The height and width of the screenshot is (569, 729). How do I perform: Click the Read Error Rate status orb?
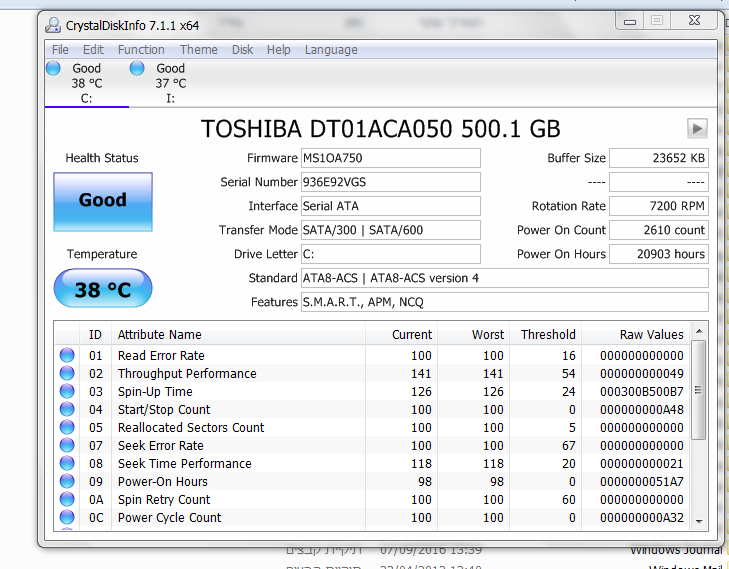click(x=67, y=356)
